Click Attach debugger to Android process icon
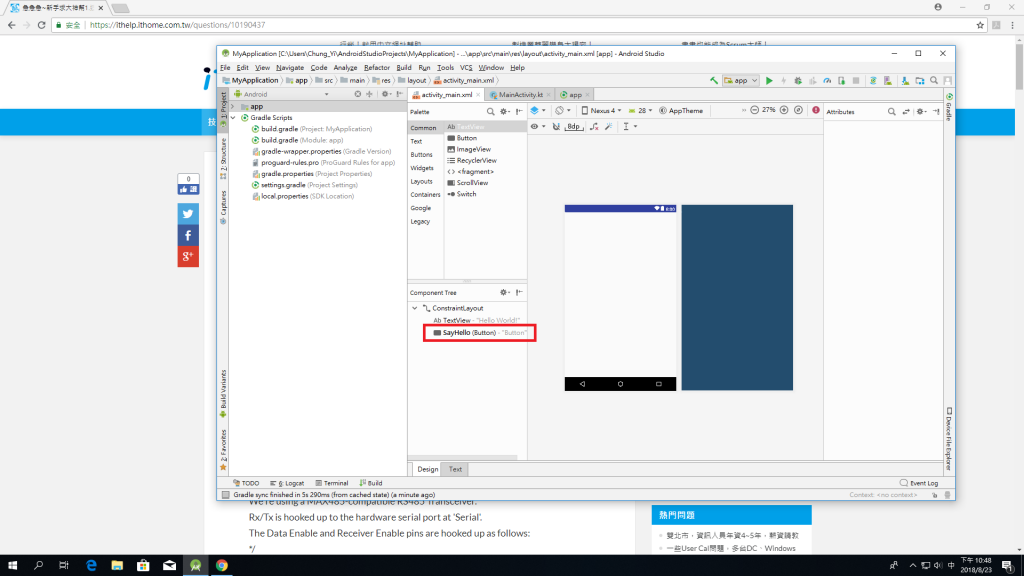1024x576 pixels. (841, 81)
